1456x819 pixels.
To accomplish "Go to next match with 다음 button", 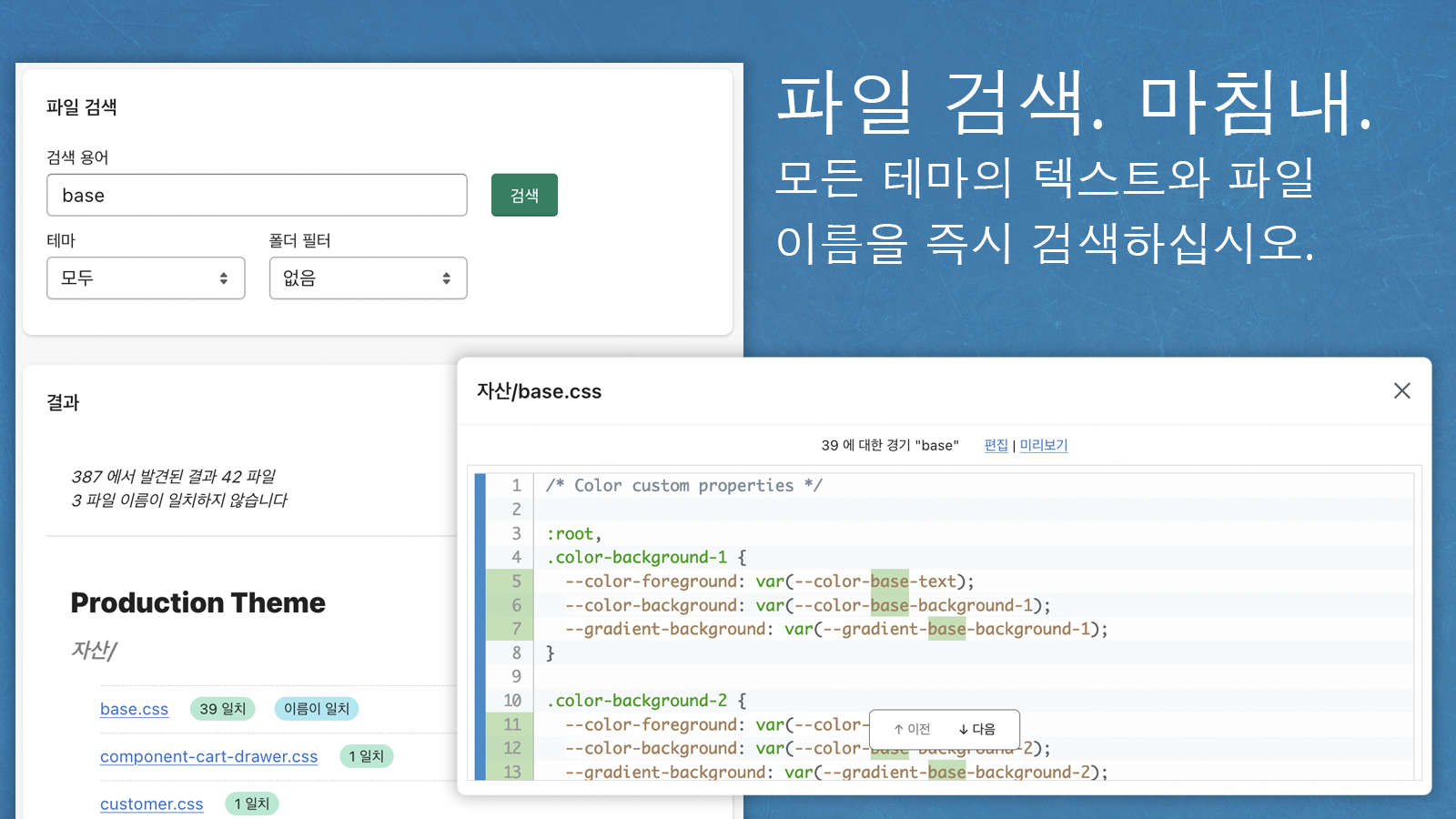I will click(x=977, y=729).
